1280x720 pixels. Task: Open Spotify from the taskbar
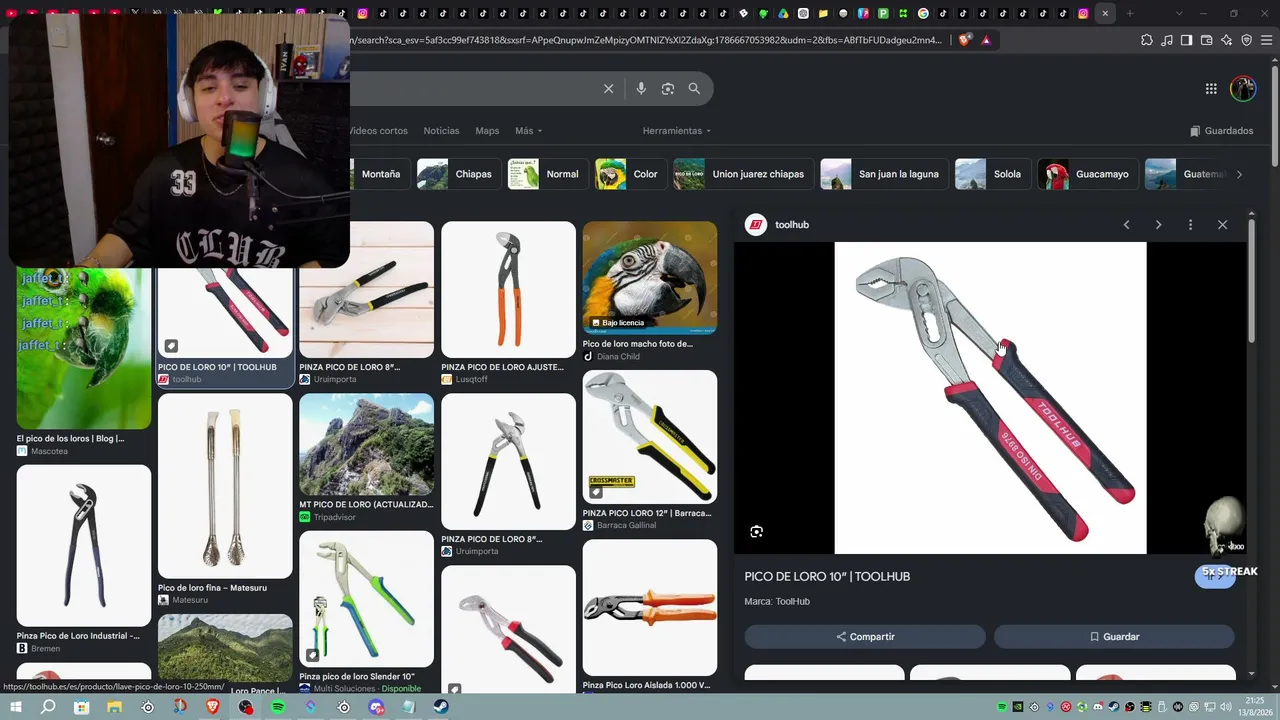coord(278,707)
